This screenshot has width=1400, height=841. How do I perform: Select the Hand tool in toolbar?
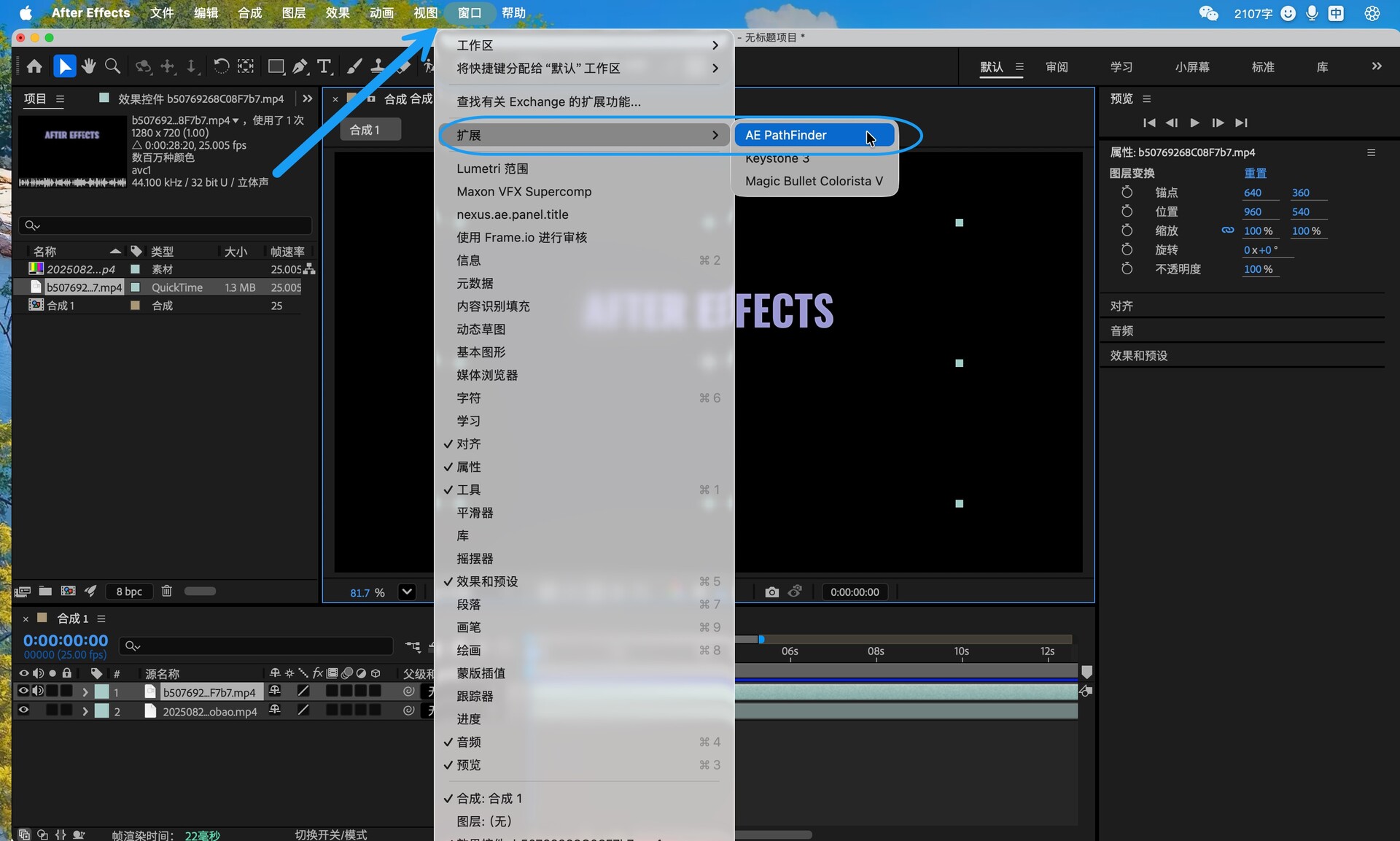point(89,66)
